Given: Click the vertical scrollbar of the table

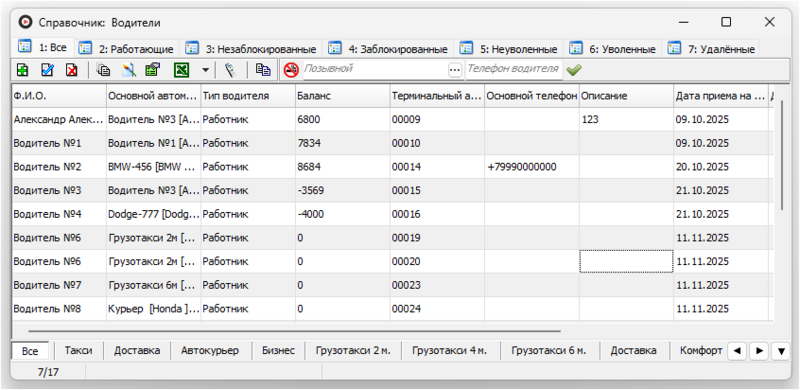Looking at the screenshot, I should click(x=782, y=155).
